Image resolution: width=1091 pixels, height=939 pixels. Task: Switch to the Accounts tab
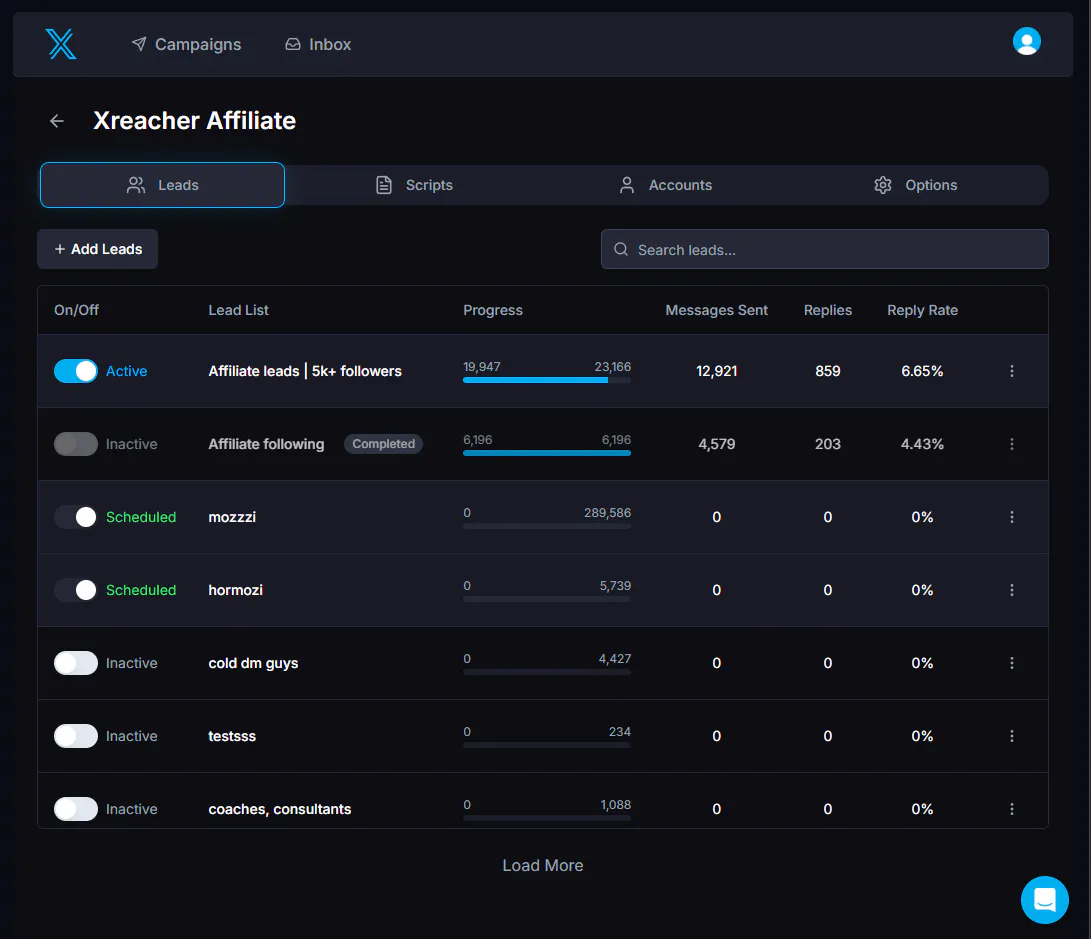(665, 185)
